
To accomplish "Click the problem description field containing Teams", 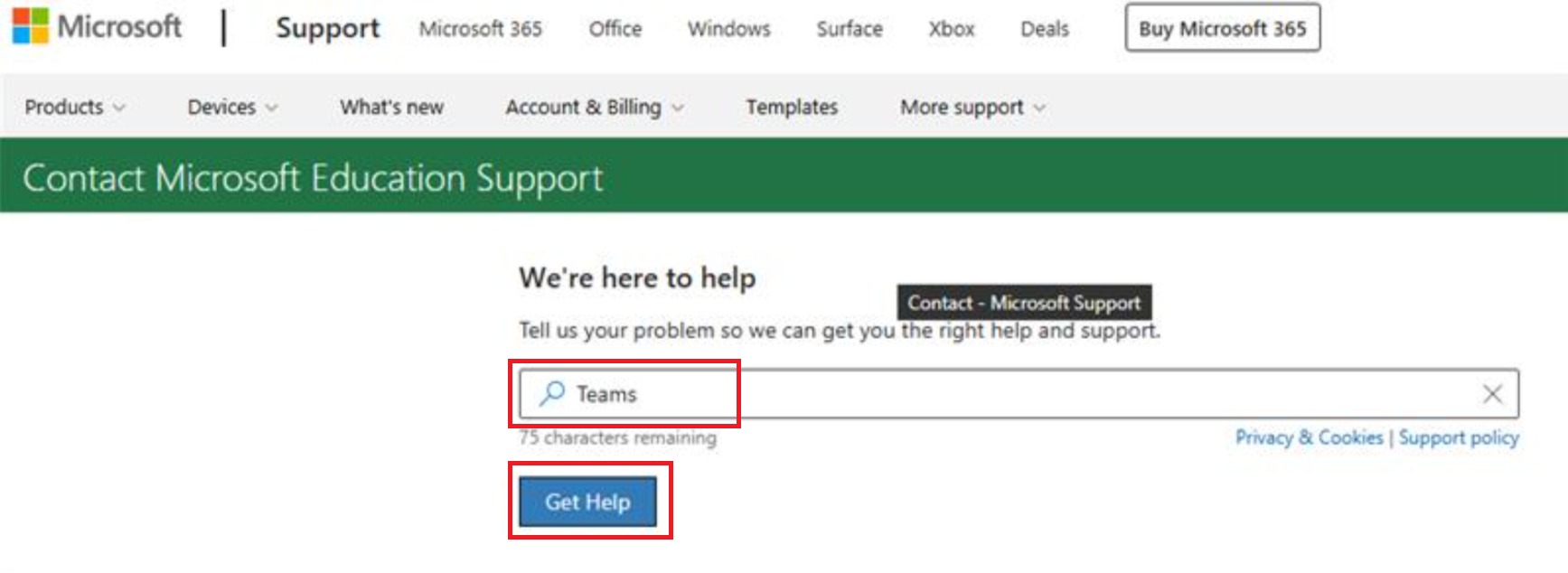I will (x=1019, y=394).
